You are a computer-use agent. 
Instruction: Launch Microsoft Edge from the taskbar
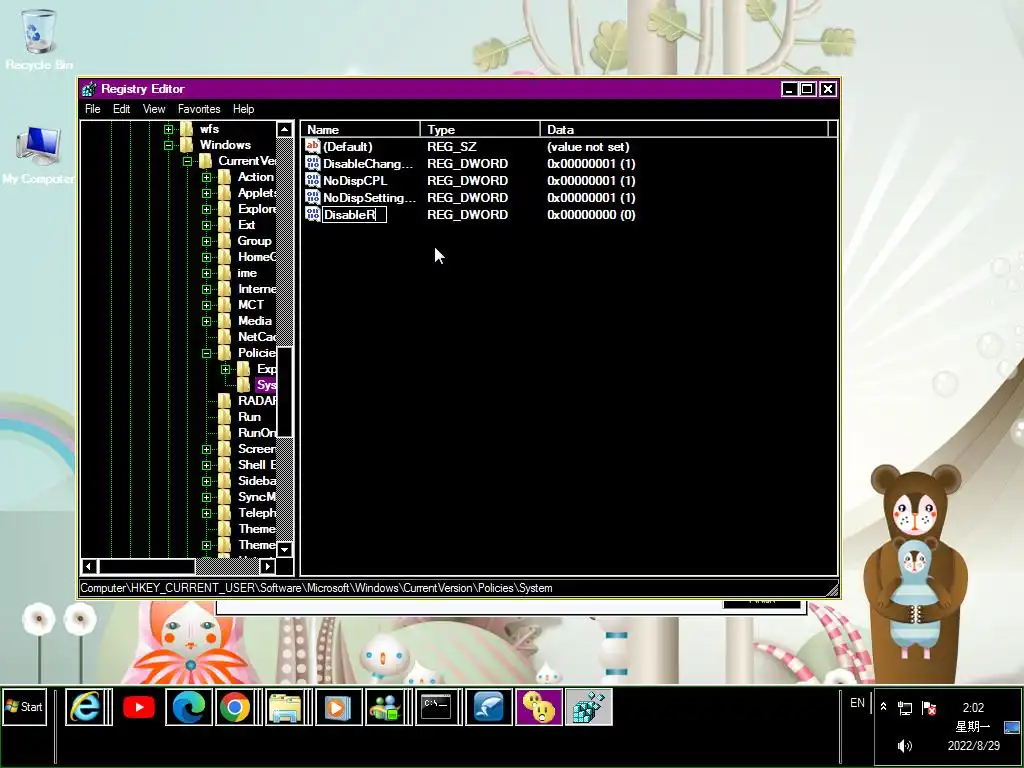188,707
